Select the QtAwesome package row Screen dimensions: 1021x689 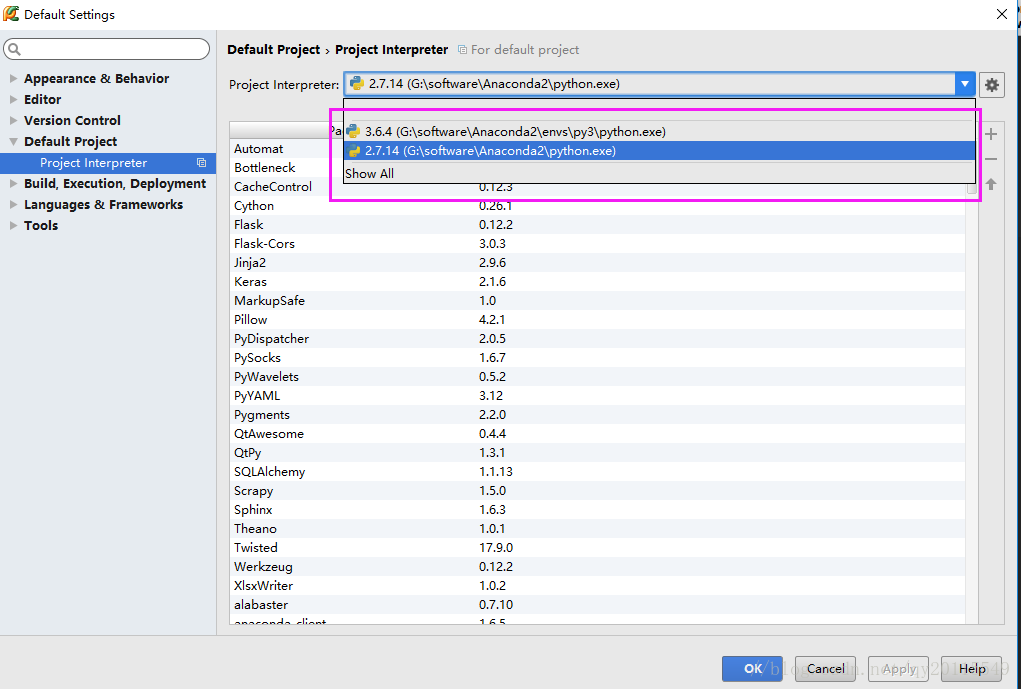[x=597, y=434]
